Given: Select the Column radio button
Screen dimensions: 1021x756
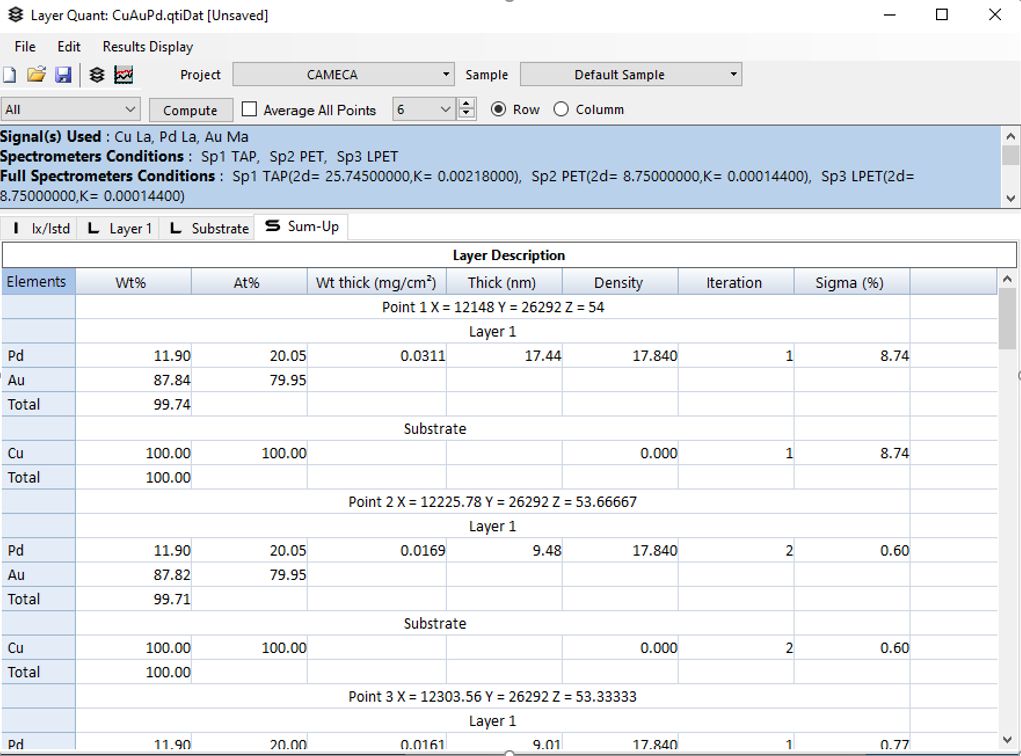Looking at the screenshot, I should tap(561, 110).
